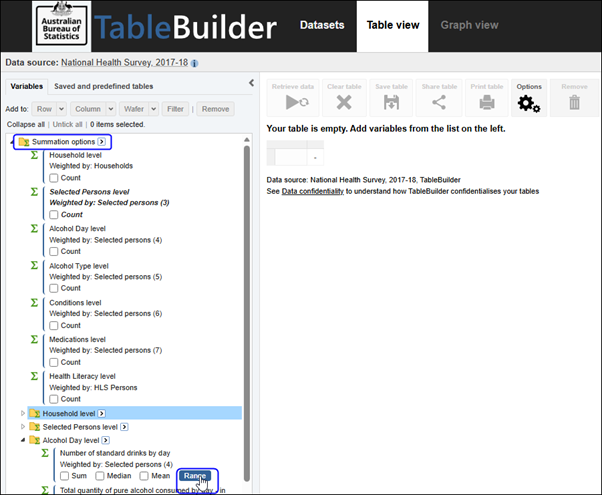Click sigma icon beside Number of standard drinks
The width and height of the screenshot is (602, 495).
coord(45,453)
